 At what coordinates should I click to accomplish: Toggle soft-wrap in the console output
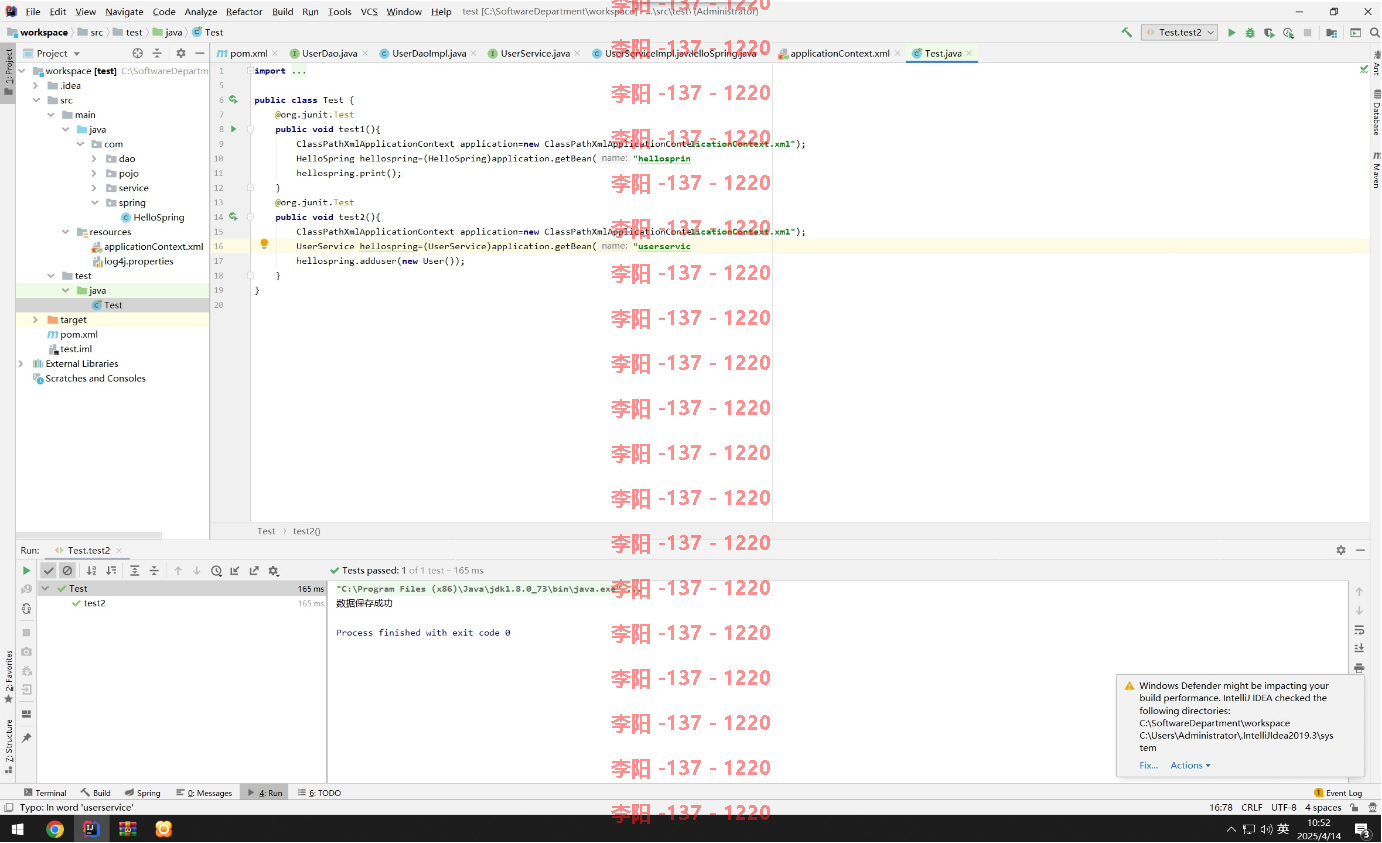coord(1359,629)
